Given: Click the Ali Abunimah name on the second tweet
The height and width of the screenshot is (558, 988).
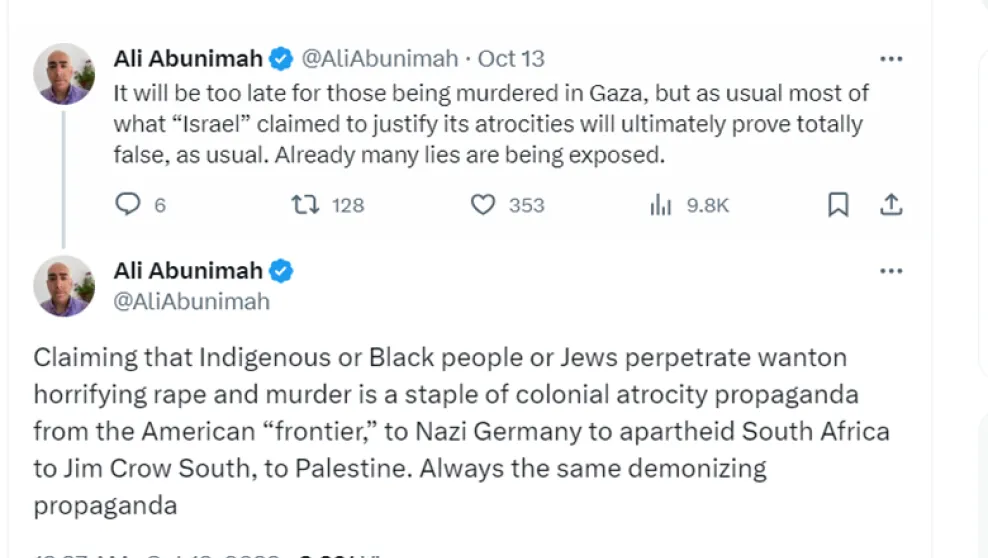Looking at the screenshot, I should pyautogui.click(x=188, y=270).
